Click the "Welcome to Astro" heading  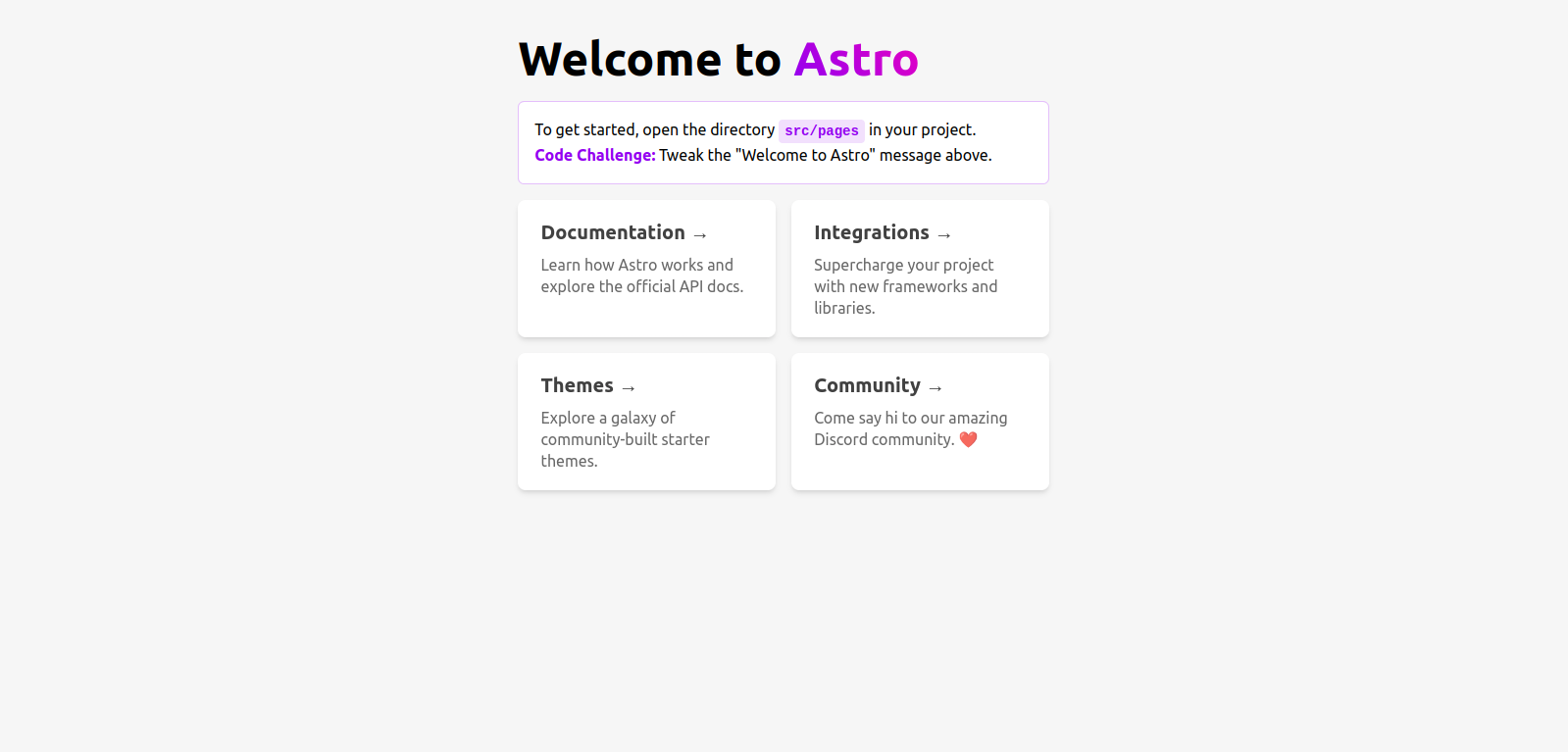pyautogui.click(x=719, y=59)
